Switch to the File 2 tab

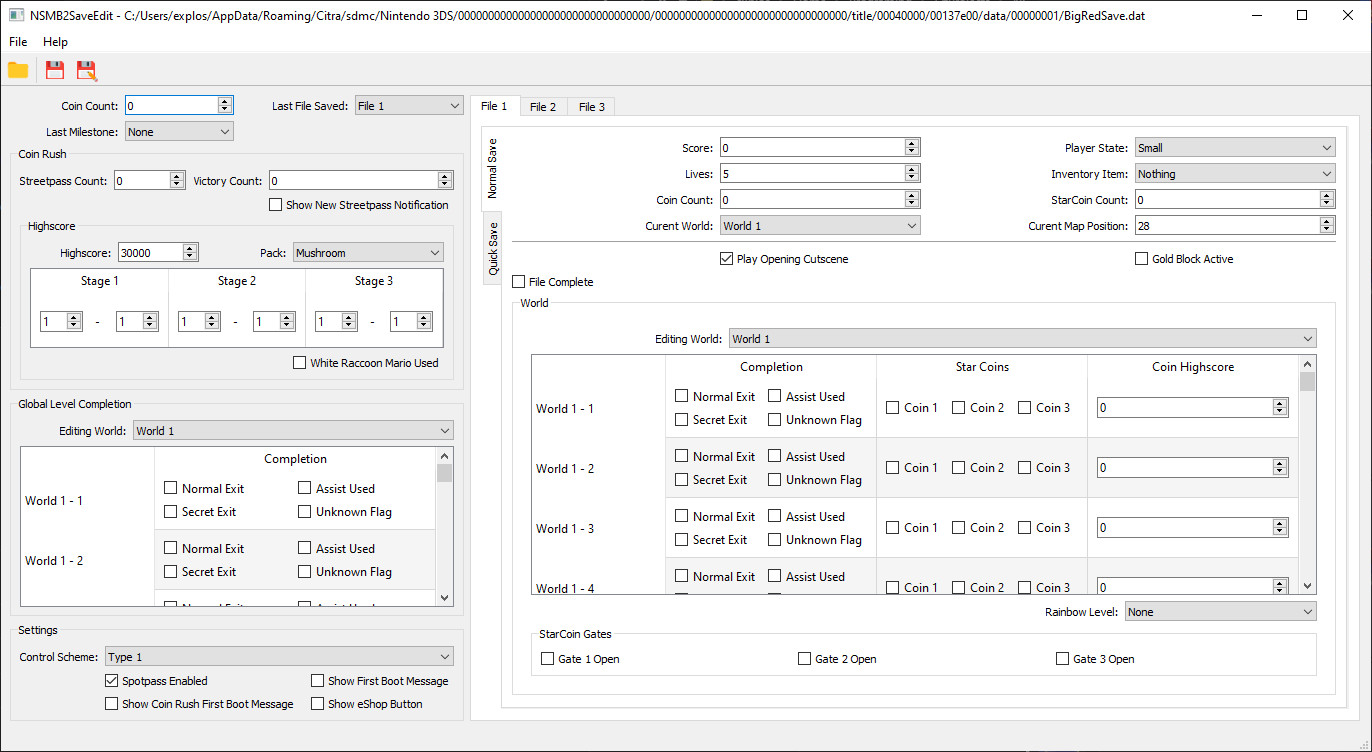(543, 106)
